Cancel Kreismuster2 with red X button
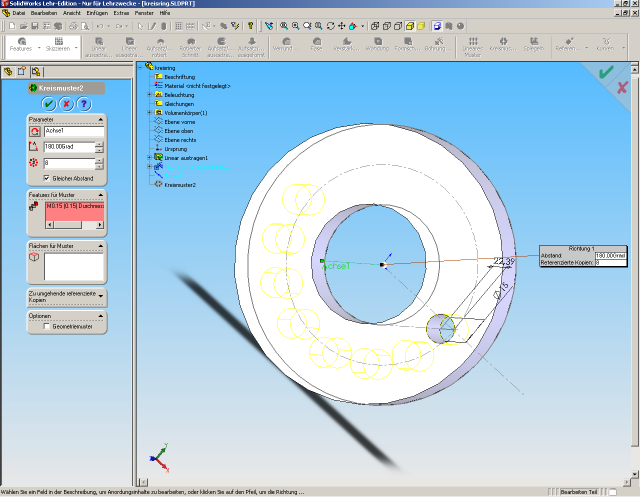 click(x=66, y=104)
